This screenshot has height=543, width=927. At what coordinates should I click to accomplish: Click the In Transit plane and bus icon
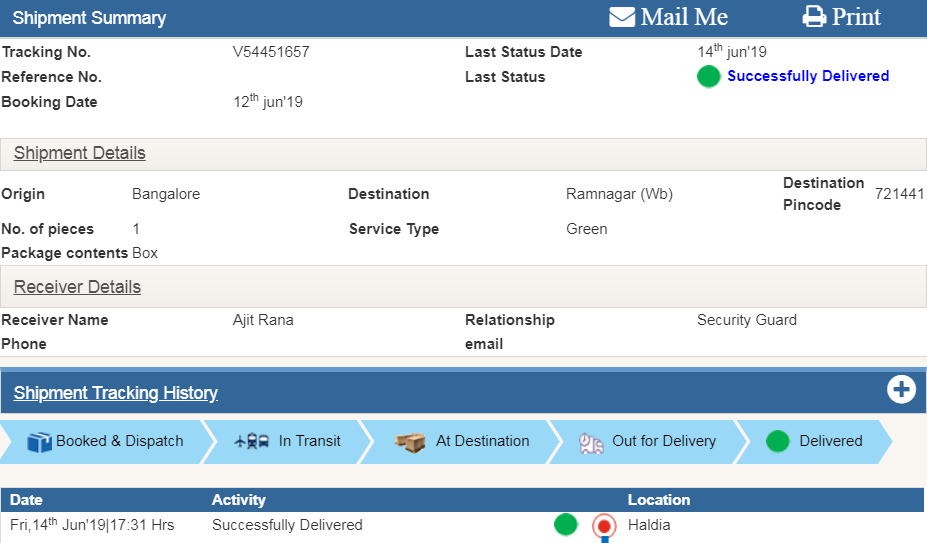point(252,441)
